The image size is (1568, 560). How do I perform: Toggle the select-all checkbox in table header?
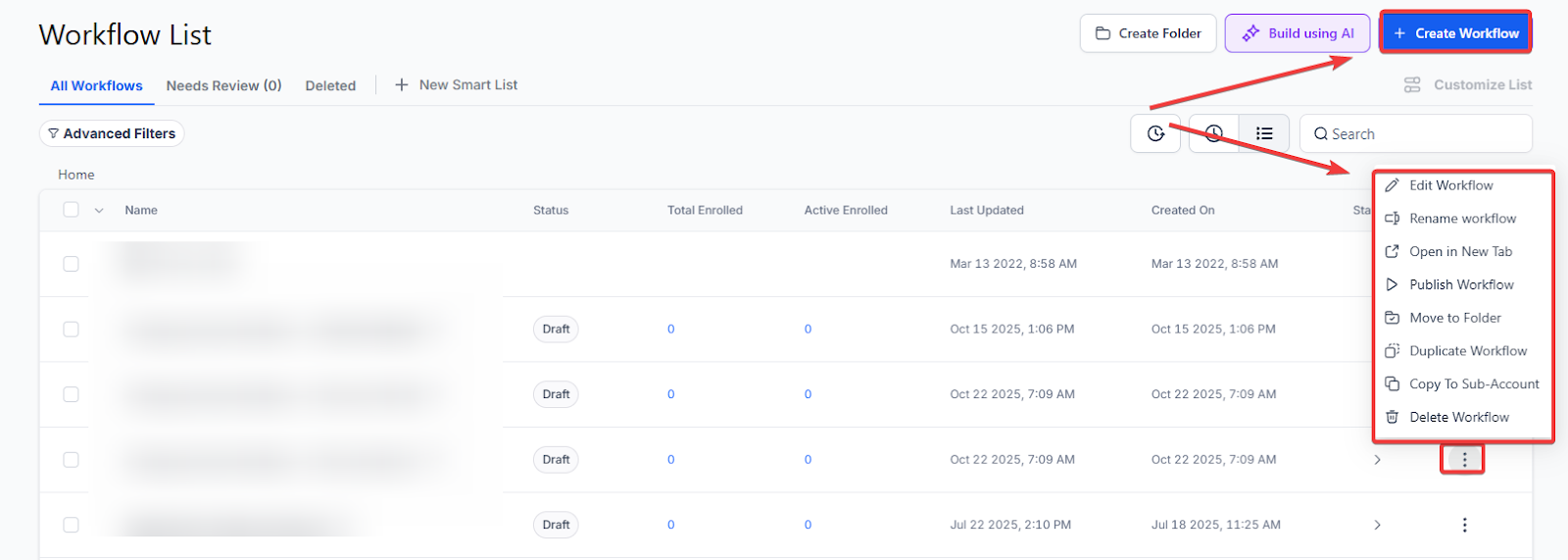coord(71,210)
